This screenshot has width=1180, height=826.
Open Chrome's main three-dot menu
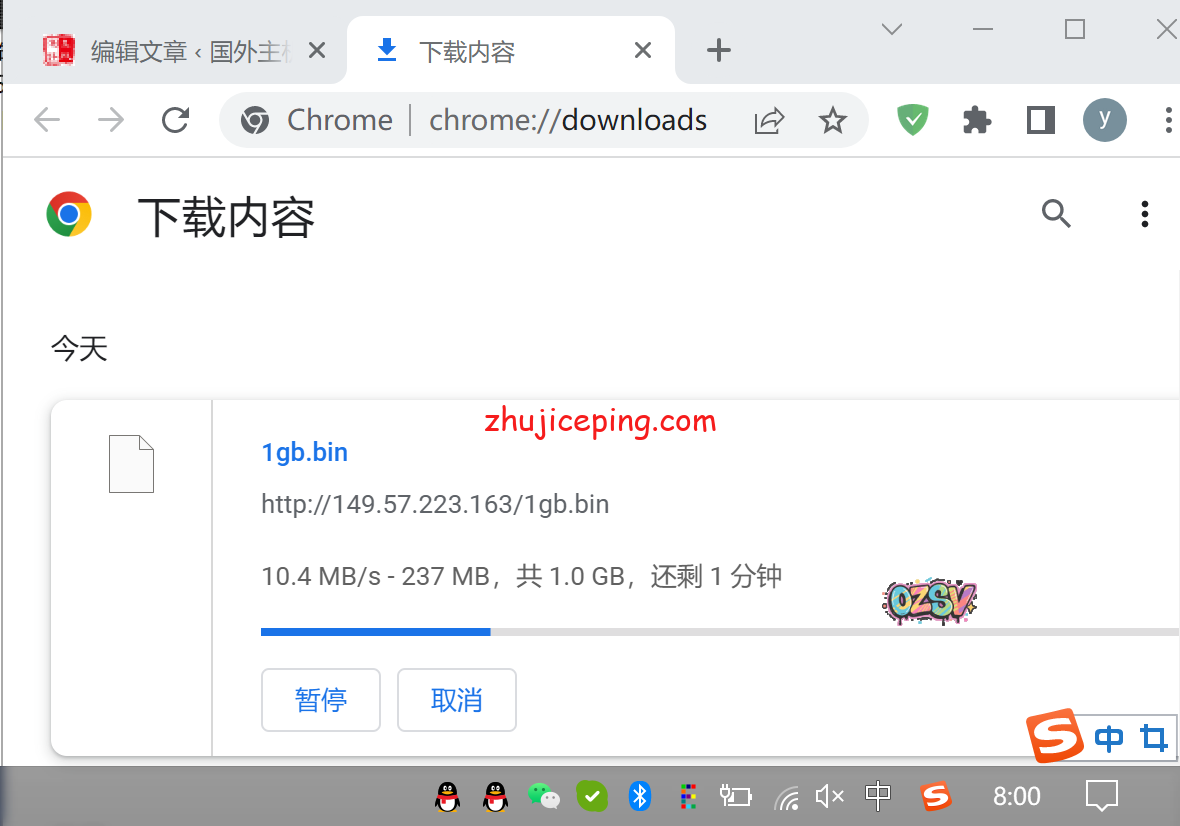(x=1167, y=121)
